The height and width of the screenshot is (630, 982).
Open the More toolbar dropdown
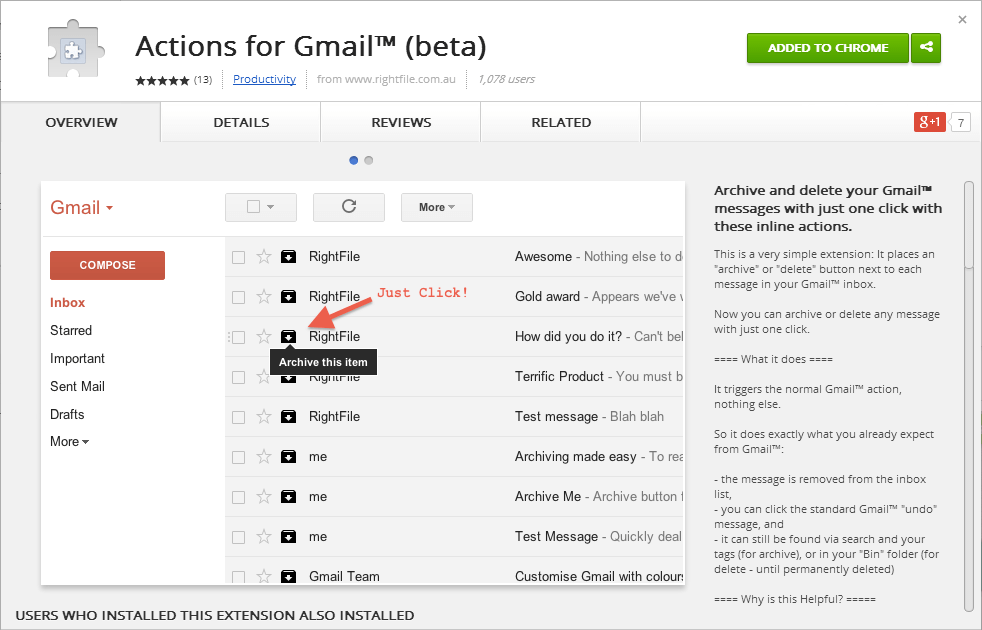437,207
